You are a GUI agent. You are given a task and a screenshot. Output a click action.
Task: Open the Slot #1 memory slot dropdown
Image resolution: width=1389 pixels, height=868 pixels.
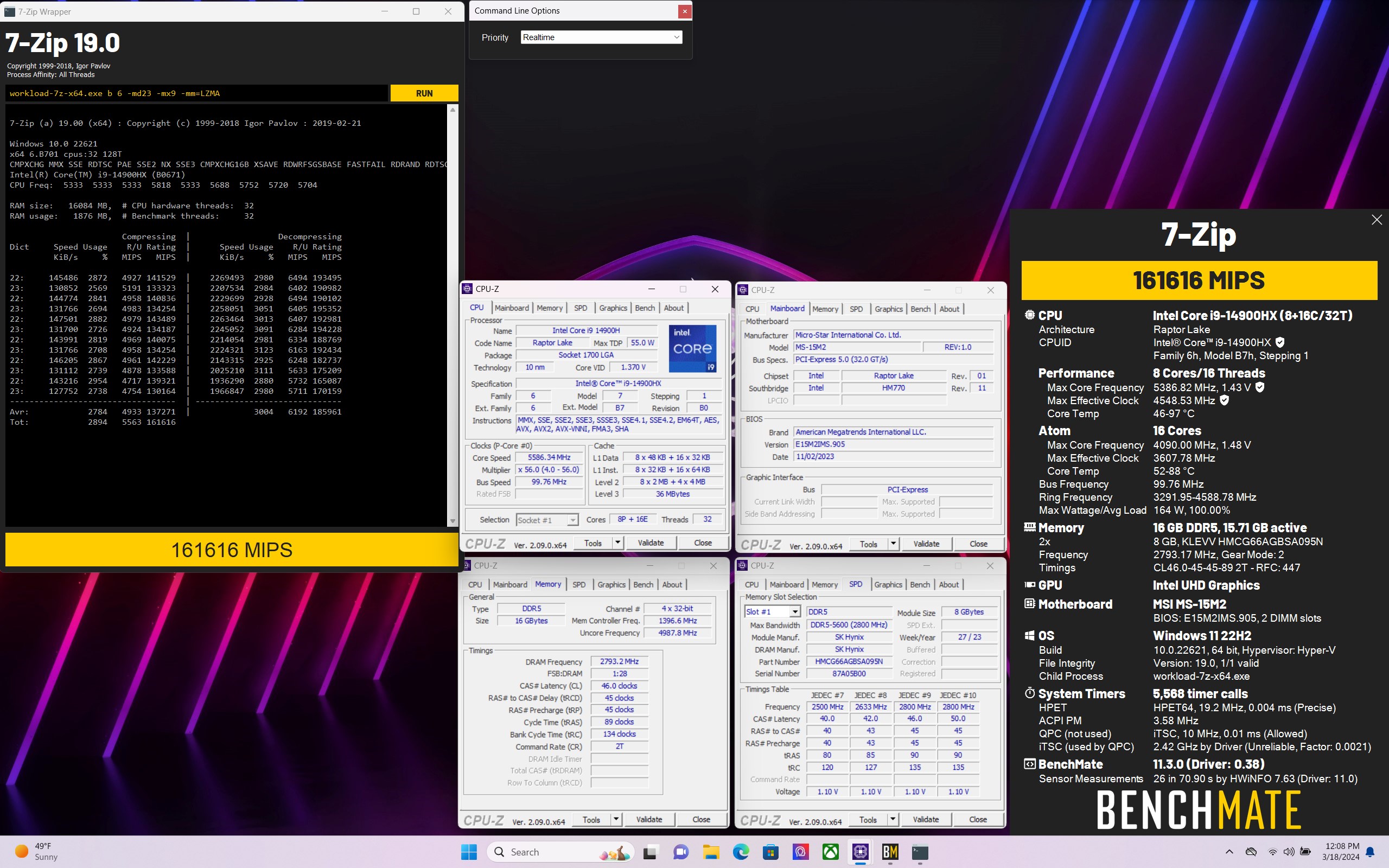pos(772,612)
